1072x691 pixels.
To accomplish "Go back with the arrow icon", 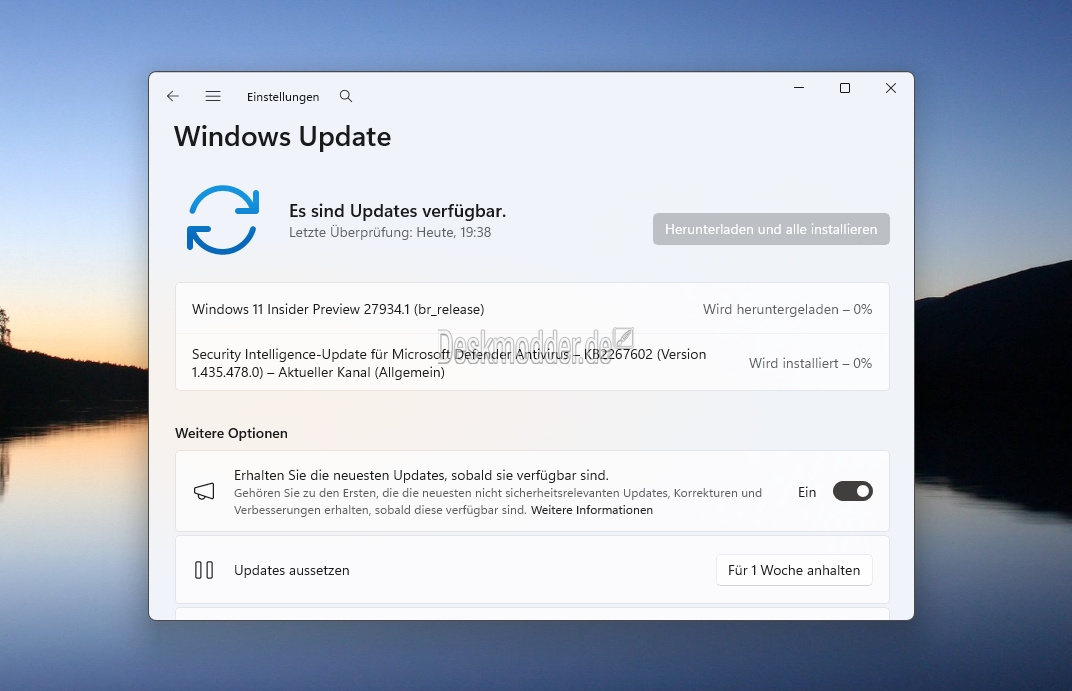I will [172, 96].
